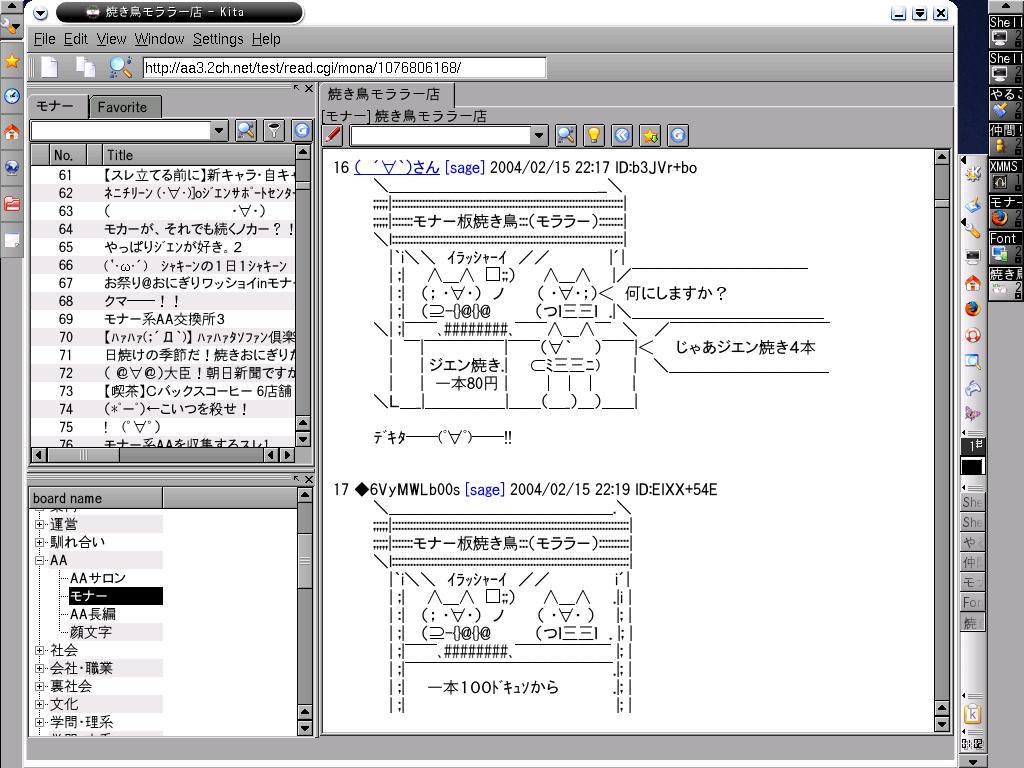Click the Title column header
The width and height of the screenshot is (1024, 768).
(199, 155)
